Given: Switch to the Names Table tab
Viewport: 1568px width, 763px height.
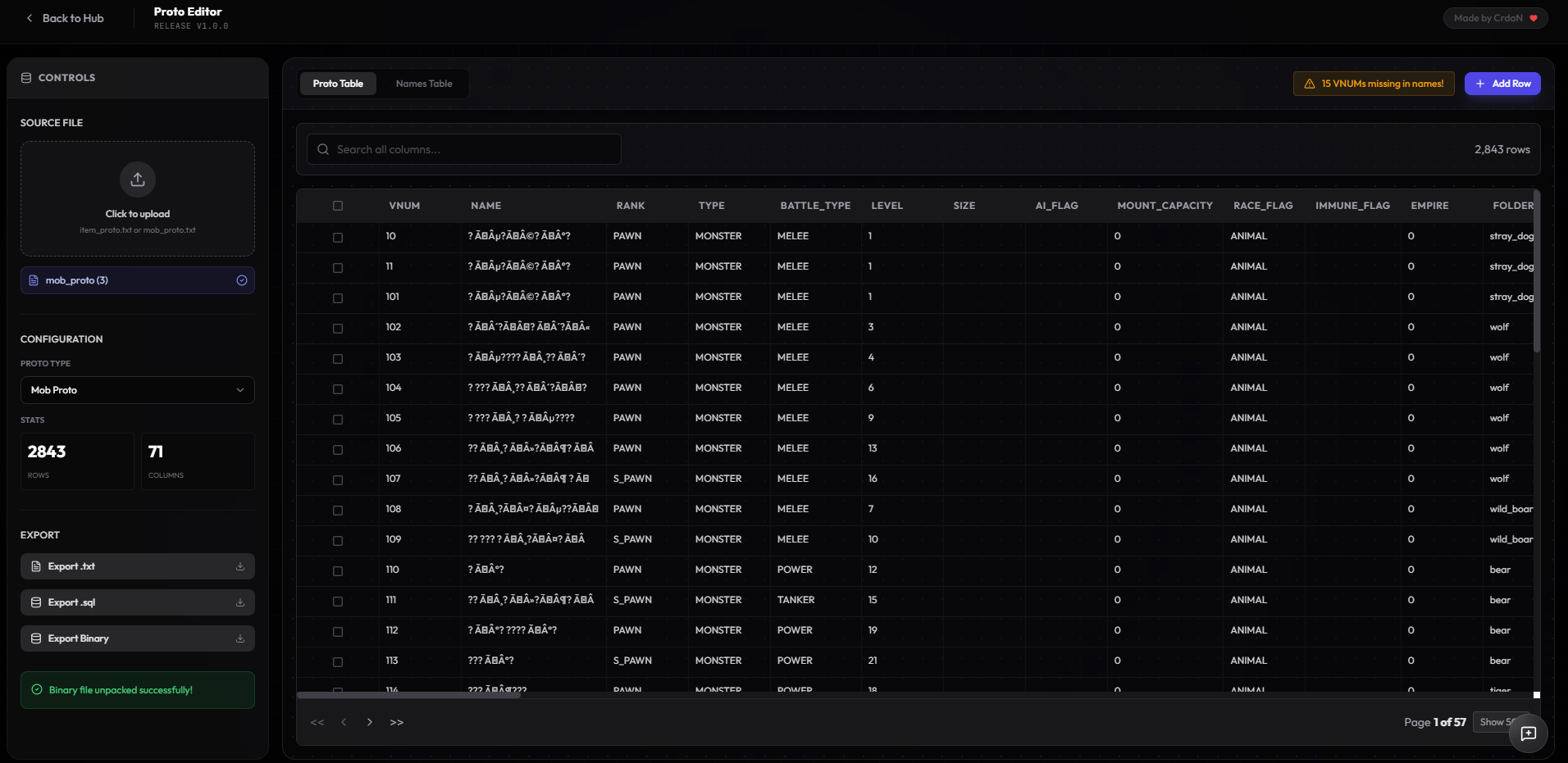Looking at the screenshot, I should coord(424,84).
